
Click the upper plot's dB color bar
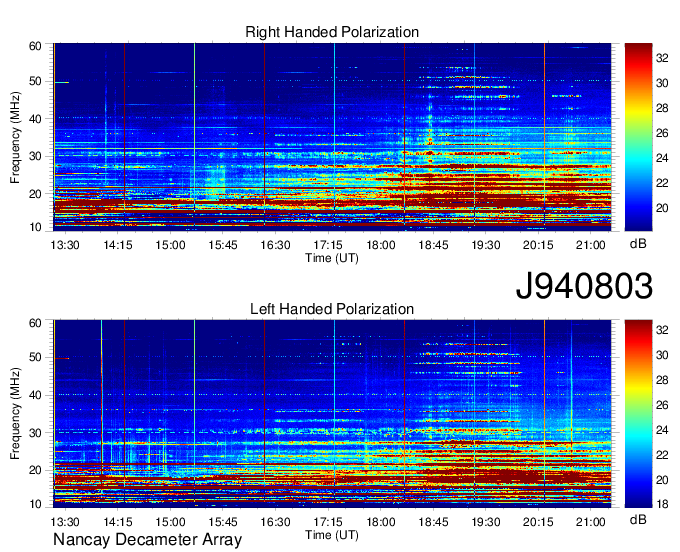(638, 137)
